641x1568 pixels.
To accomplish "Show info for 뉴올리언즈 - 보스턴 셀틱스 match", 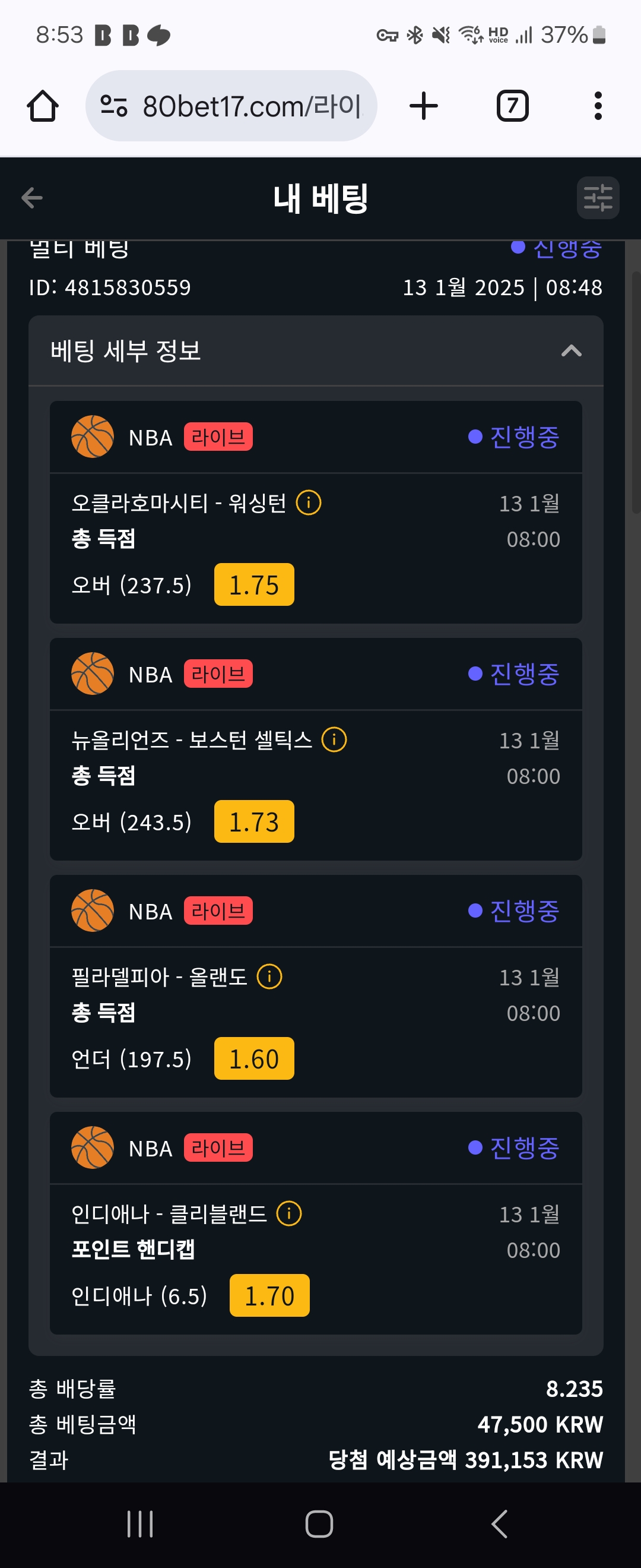I will pyautogui.click(x=334, y=740).
